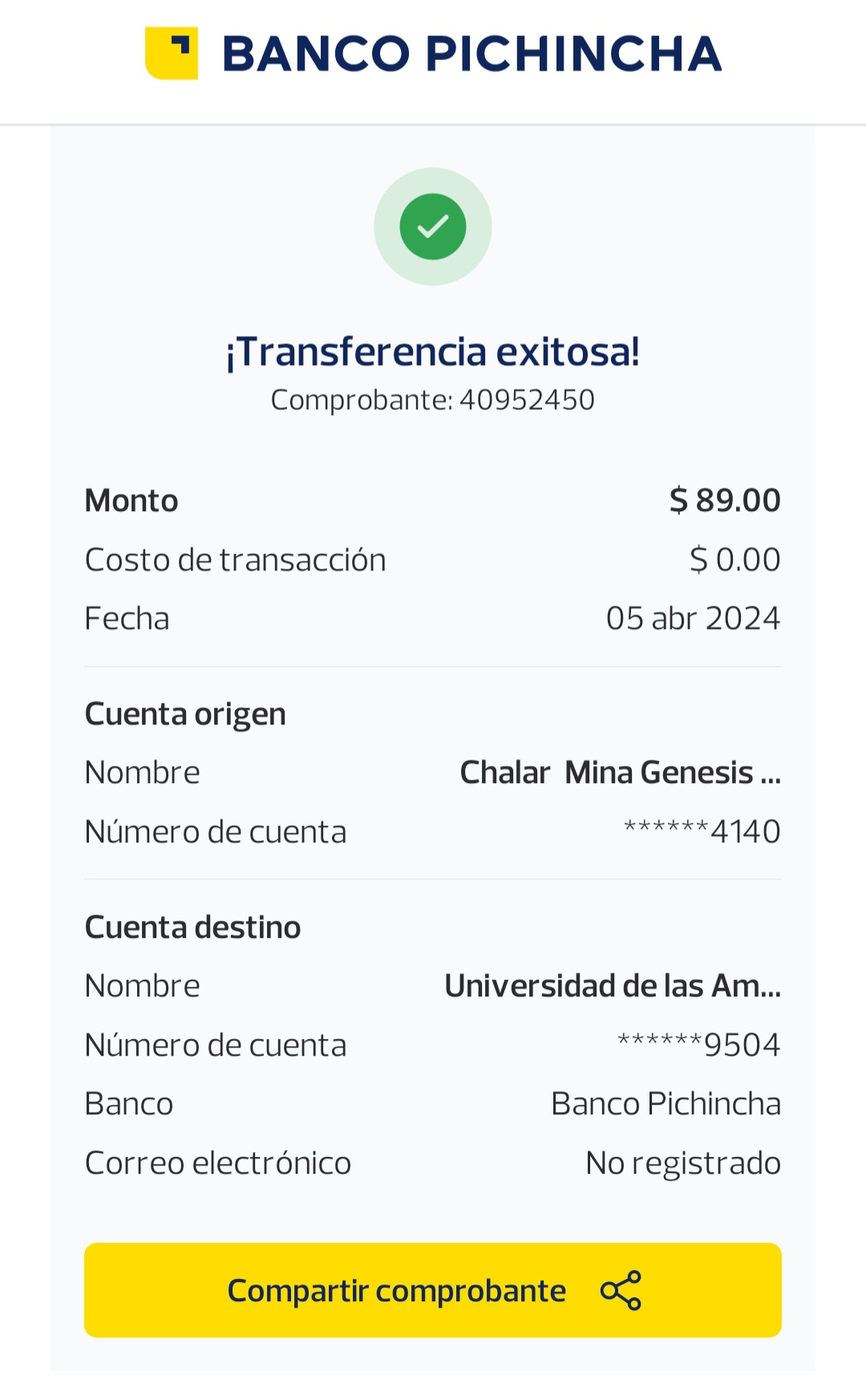Click the Cuenta origen section title
Screen dimensions: 866x1400
pos(185,713)
